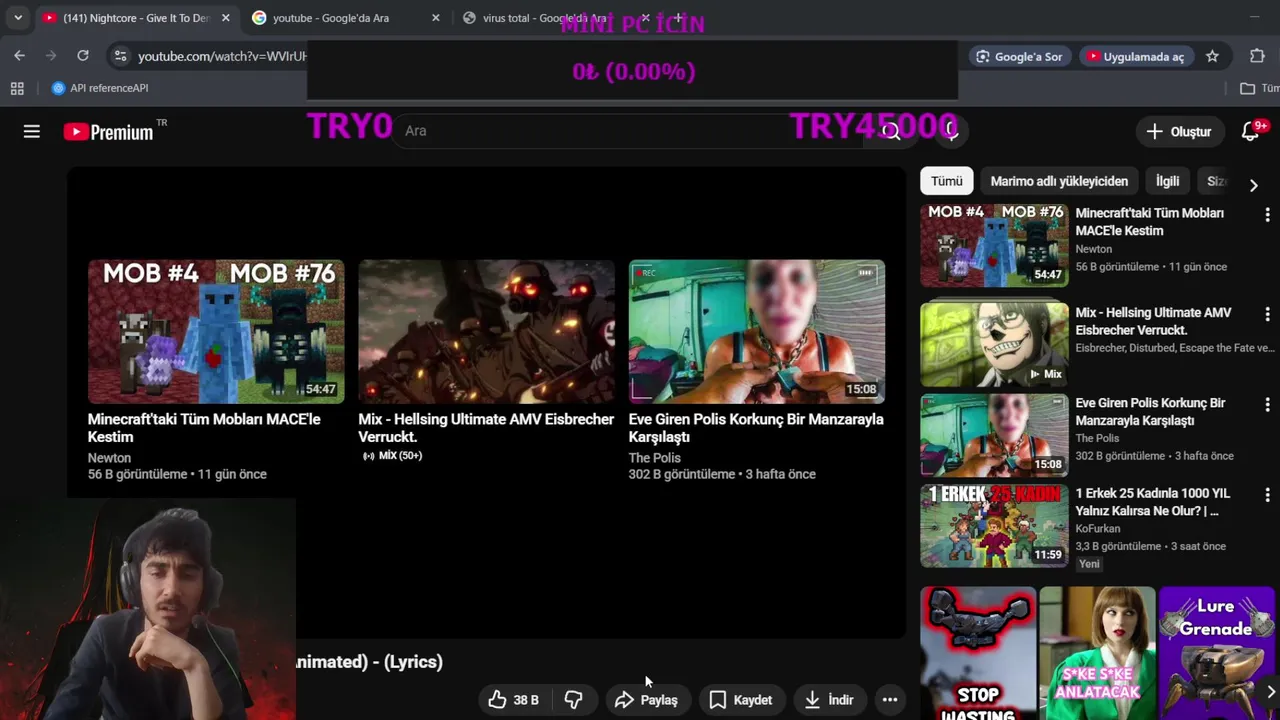Like the video with 38 B
This screenshot has width=1280, height=720.
(513, 700)
